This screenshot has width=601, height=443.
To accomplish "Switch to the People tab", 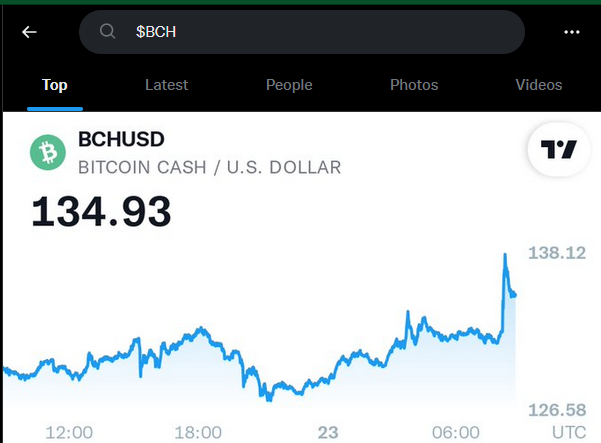I will coord(289,85).
